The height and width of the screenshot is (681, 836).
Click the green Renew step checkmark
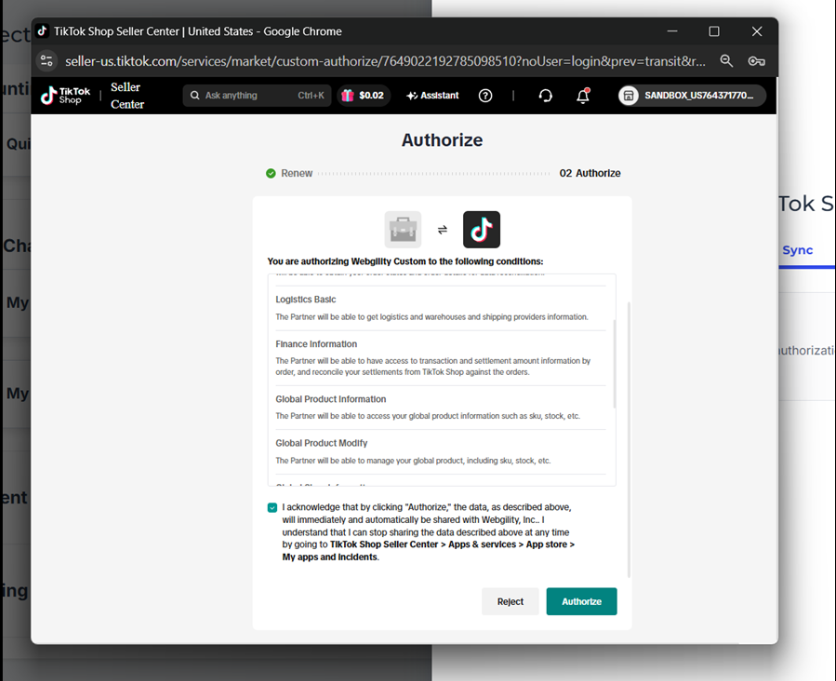point(270,173)
